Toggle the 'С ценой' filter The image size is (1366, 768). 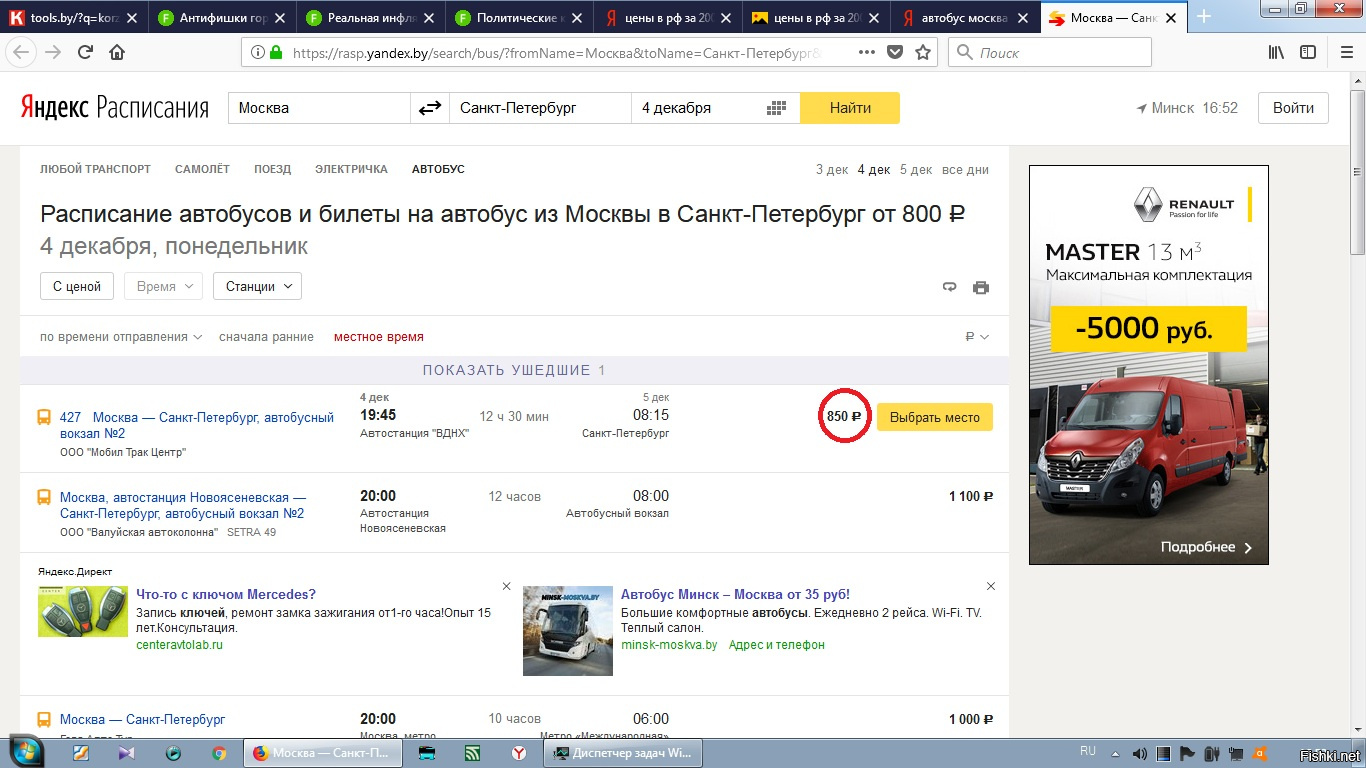coord(77,286)
